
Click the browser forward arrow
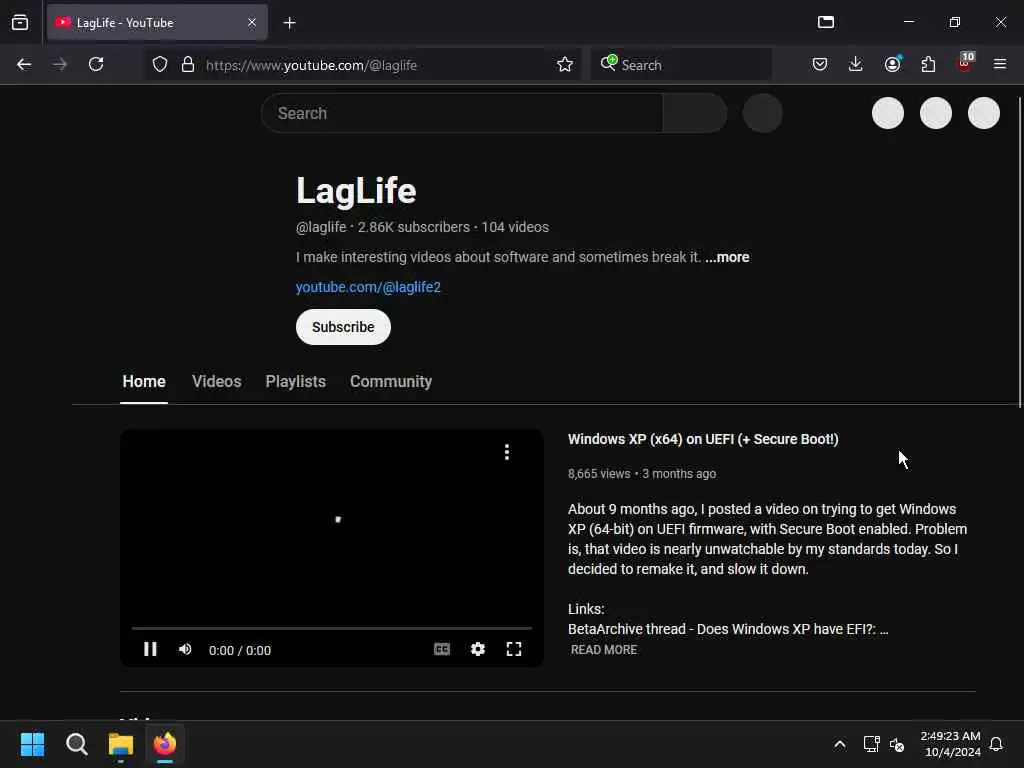point(60,65)
